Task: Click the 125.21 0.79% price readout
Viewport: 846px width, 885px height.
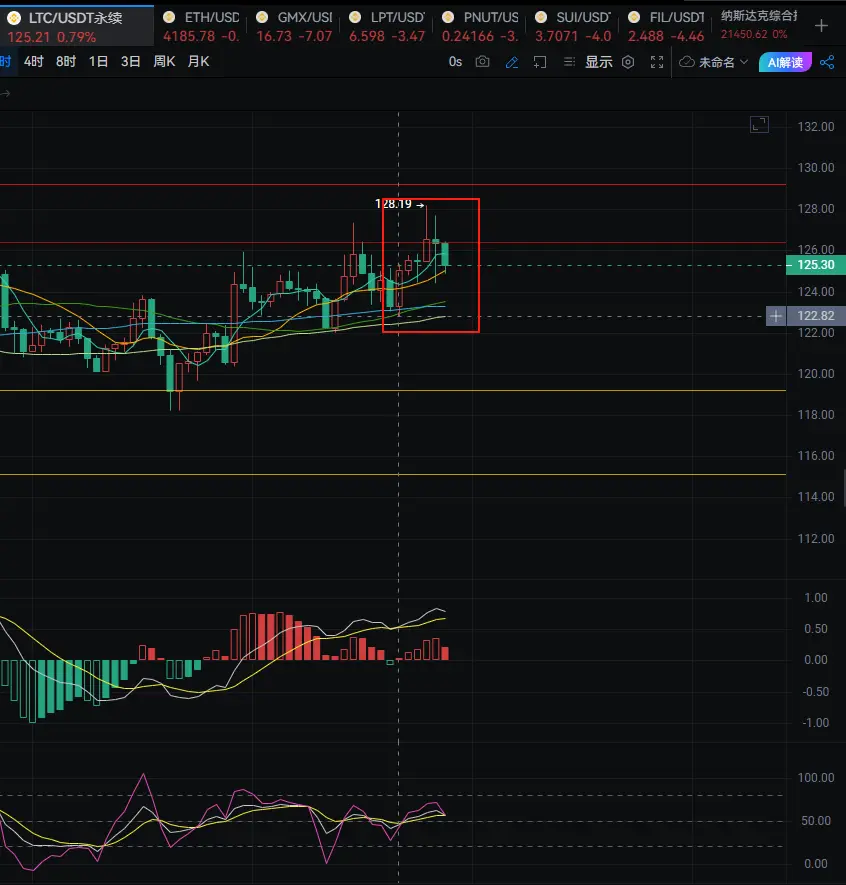Action: click(x=52, y=37)
